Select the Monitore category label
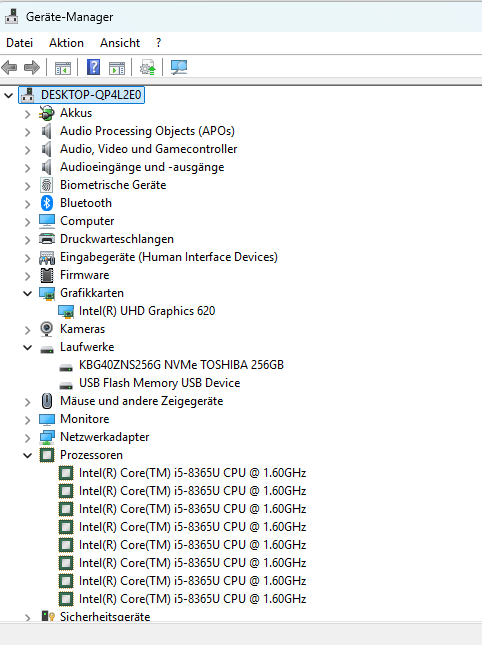Image resolution: width=482 pixels, height=645 pixels. tap(85, 419)
